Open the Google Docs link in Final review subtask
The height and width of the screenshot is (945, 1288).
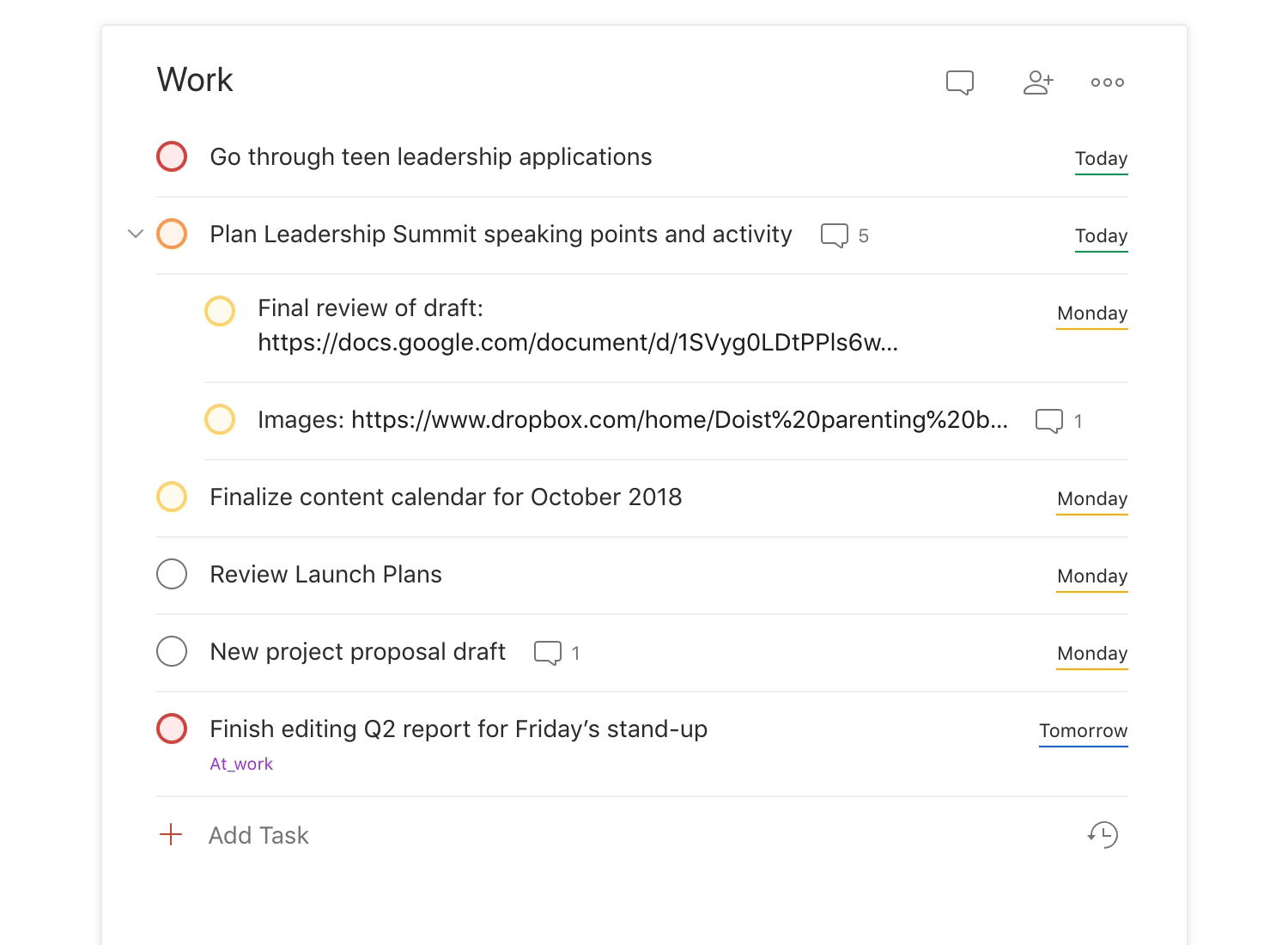tap(577, 343)
